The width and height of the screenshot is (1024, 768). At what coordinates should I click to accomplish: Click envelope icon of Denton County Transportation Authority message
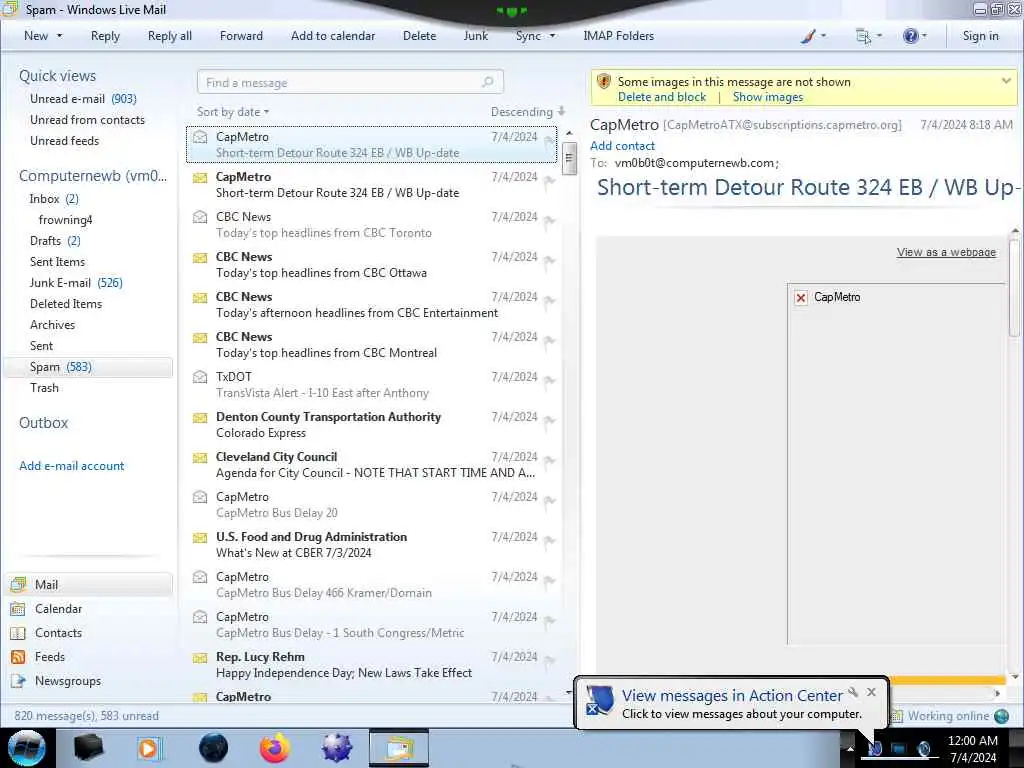pos(200,417)
